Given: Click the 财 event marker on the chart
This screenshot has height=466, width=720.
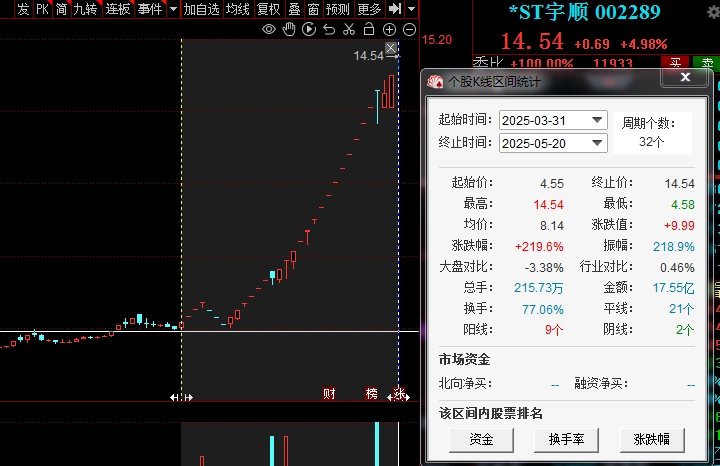Looking at the screenshot, I should tap(329, 393).
